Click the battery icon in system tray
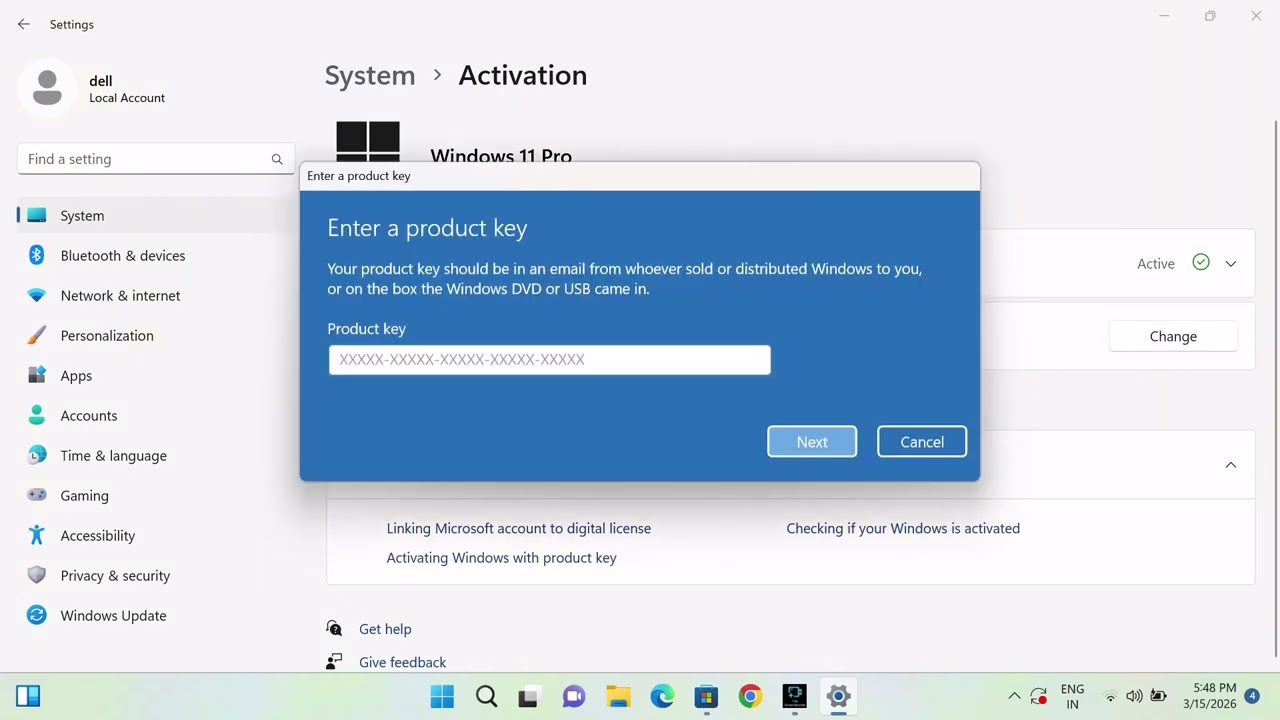The height and width of the screenshot is (720, 1280). coord(1158,696)
